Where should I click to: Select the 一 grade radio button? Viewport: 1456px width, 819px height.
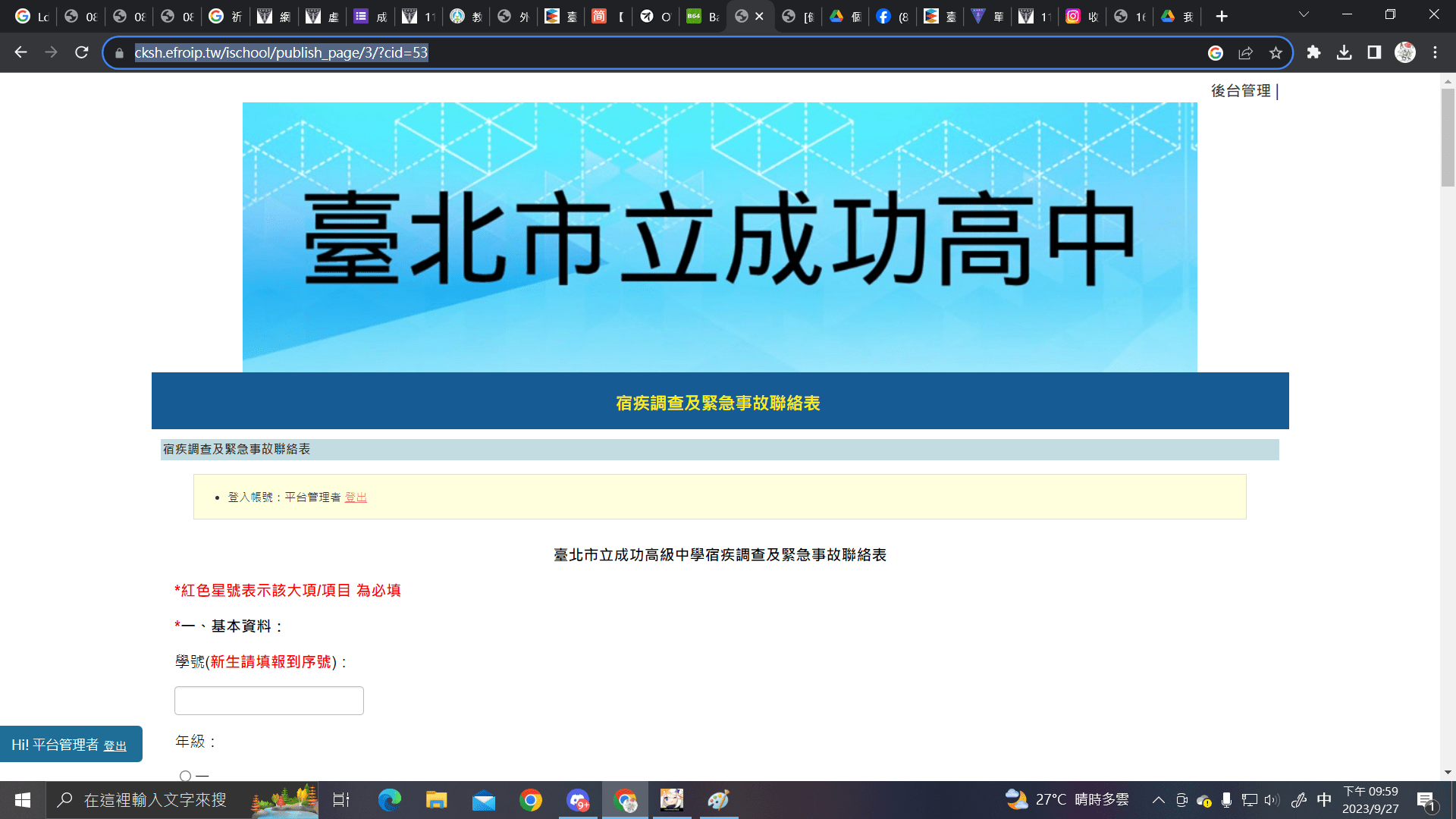click(x=185, y=776)
